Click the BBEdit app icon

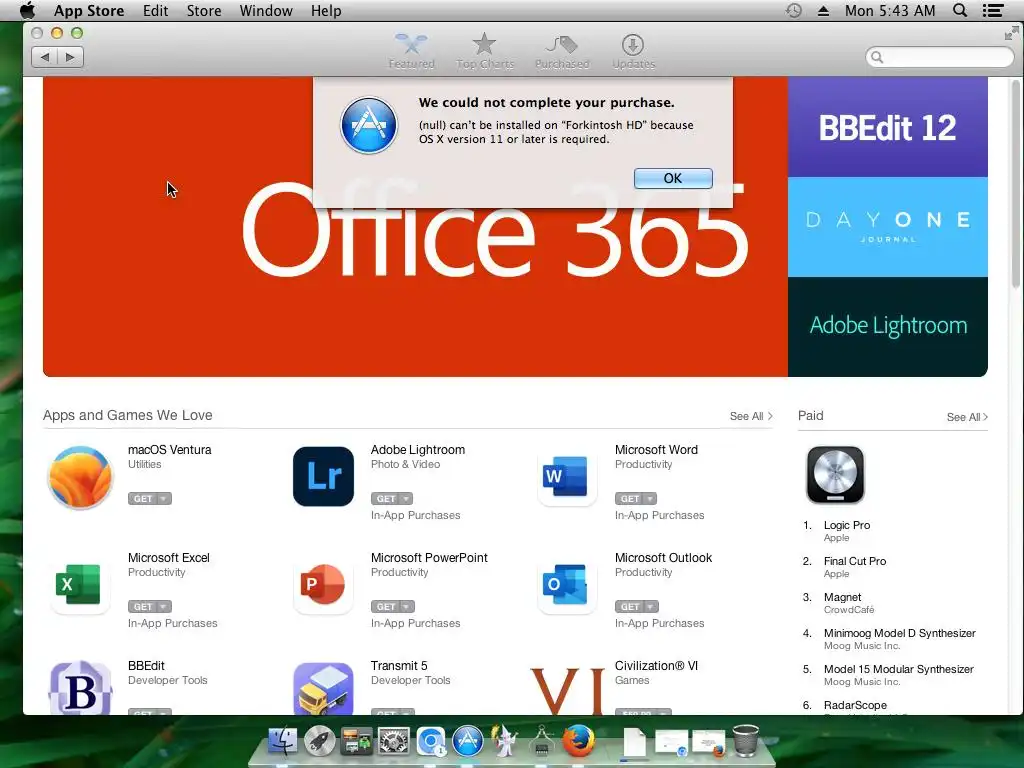[80, 688]
